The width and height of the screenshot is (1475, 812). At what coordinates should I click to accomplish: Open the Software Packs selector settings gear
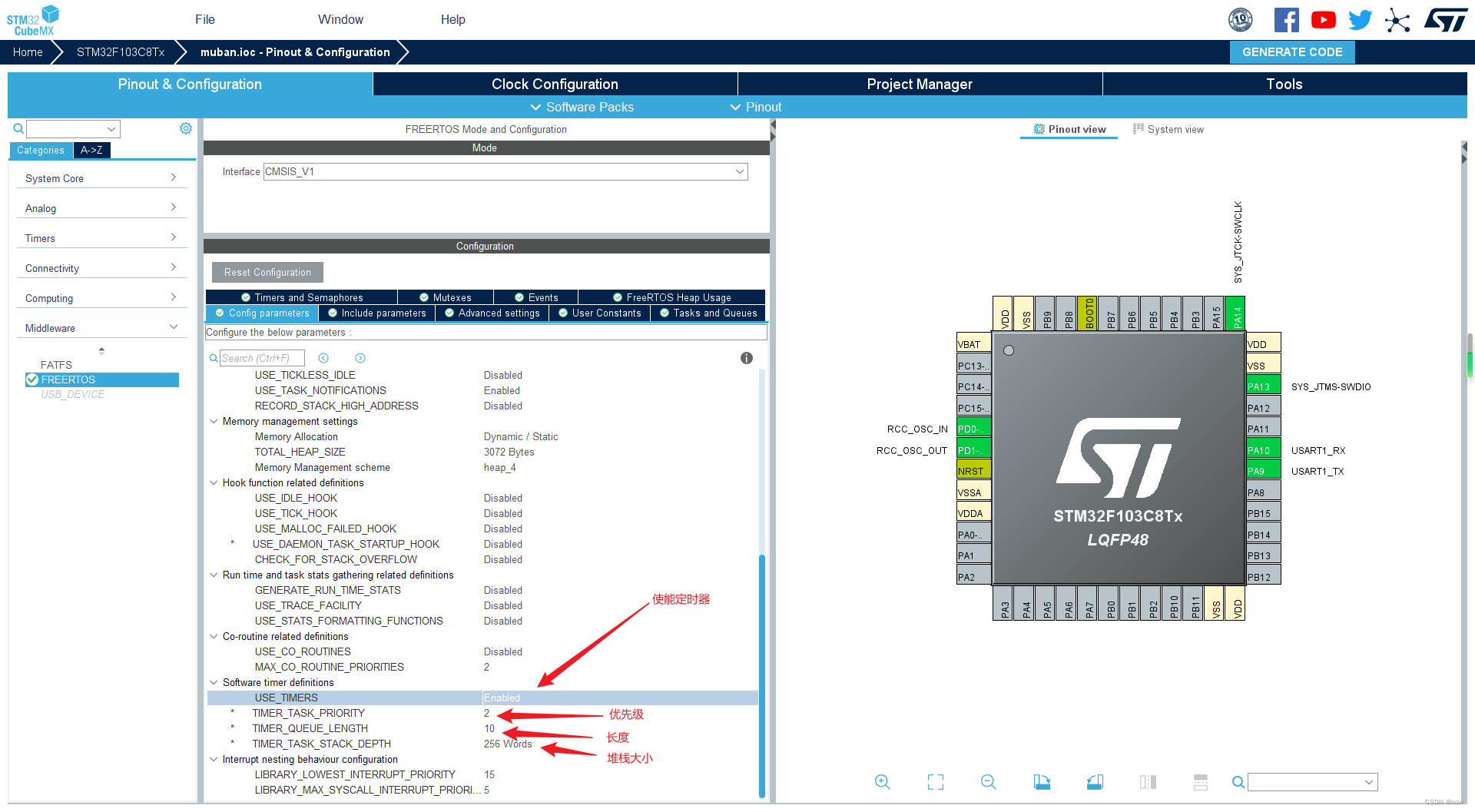click(x=185, y=128)
